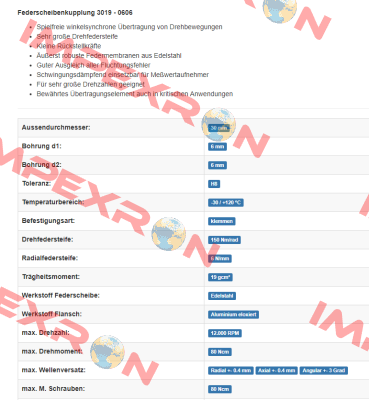The height and width of the screenshot is (400, 369).
Task: Click the 150 Nm/rad Drehfedersteife badge
Action: [x=224, y=240]
